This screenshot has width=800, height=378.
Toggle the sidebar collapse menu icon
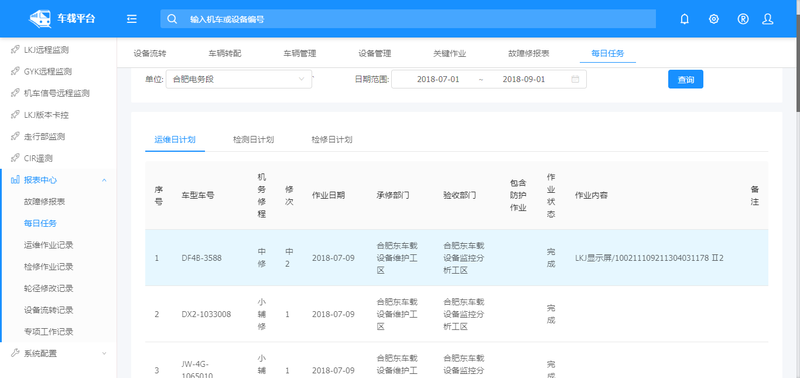[x=132, y=19]
